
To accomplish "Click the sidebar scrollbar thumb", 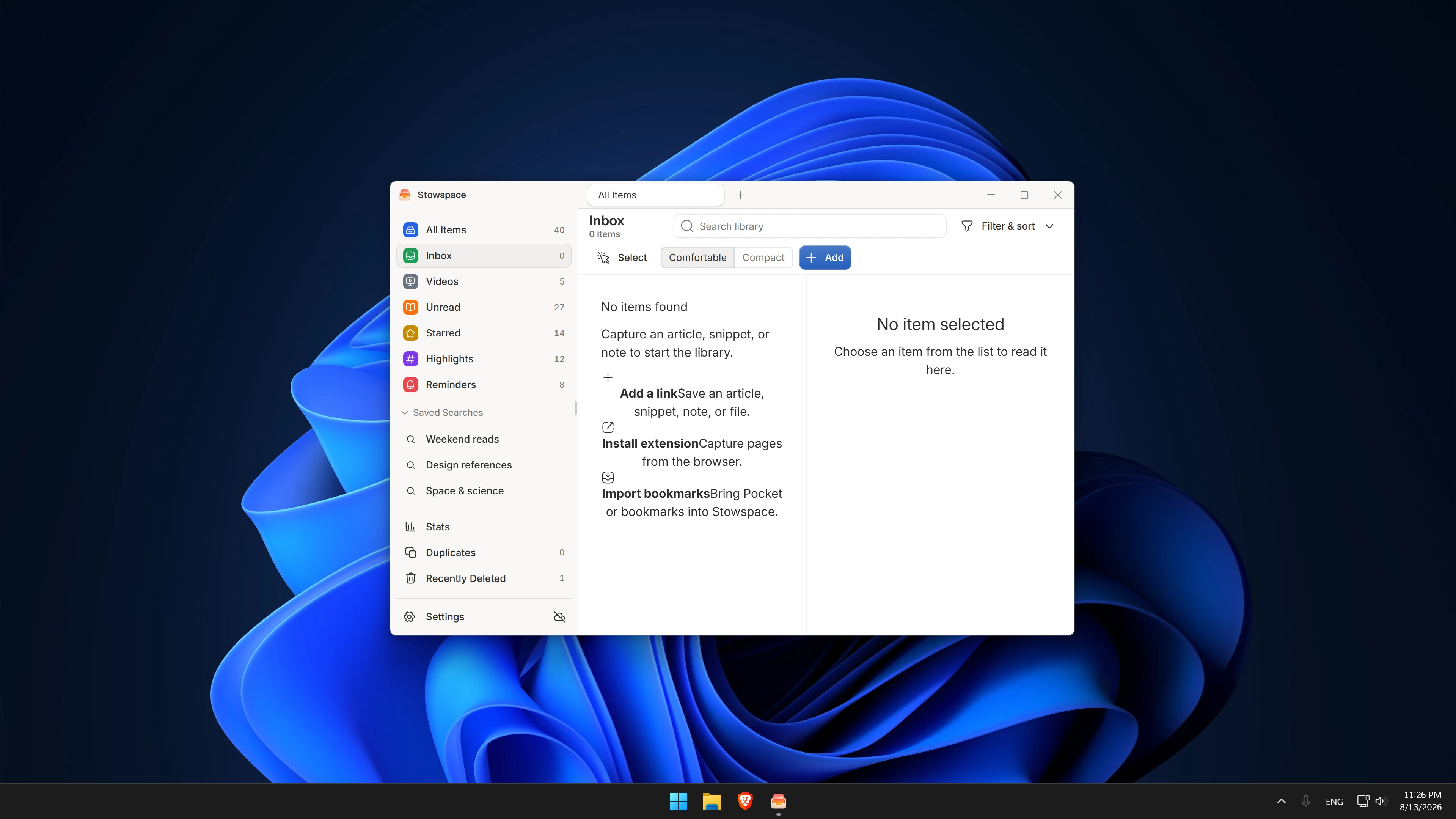I will (x=575, y=408).
